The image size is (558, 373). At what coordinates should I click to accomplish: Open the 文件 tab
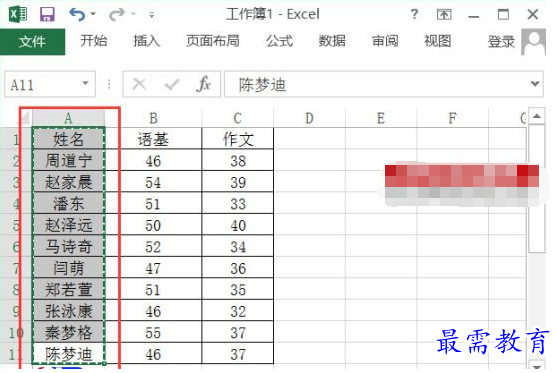click(x=32, y=42)
